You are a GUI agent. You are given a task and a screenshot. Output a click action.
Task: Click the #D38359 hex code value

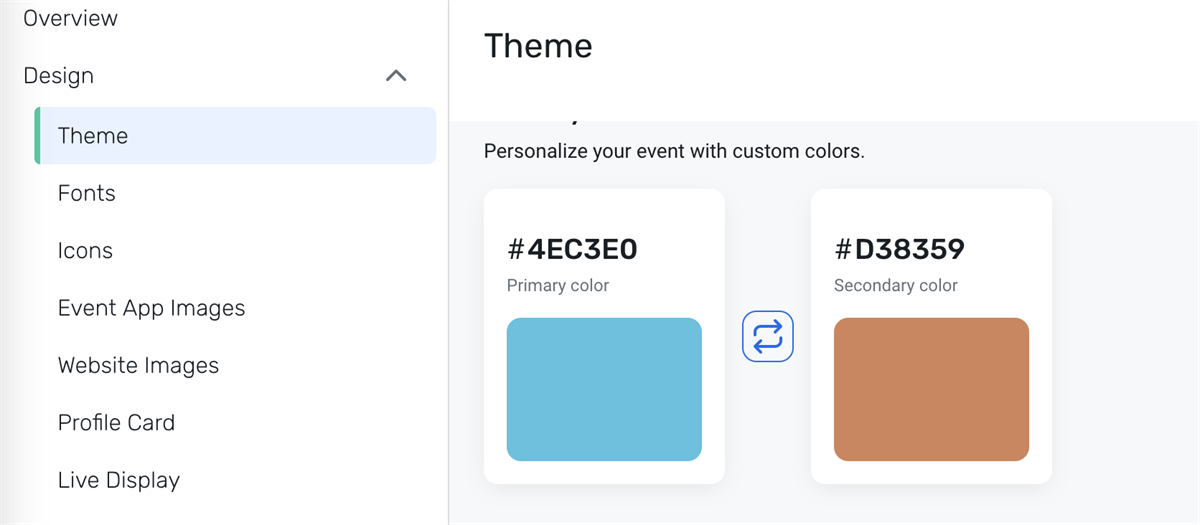coord(899,249)
